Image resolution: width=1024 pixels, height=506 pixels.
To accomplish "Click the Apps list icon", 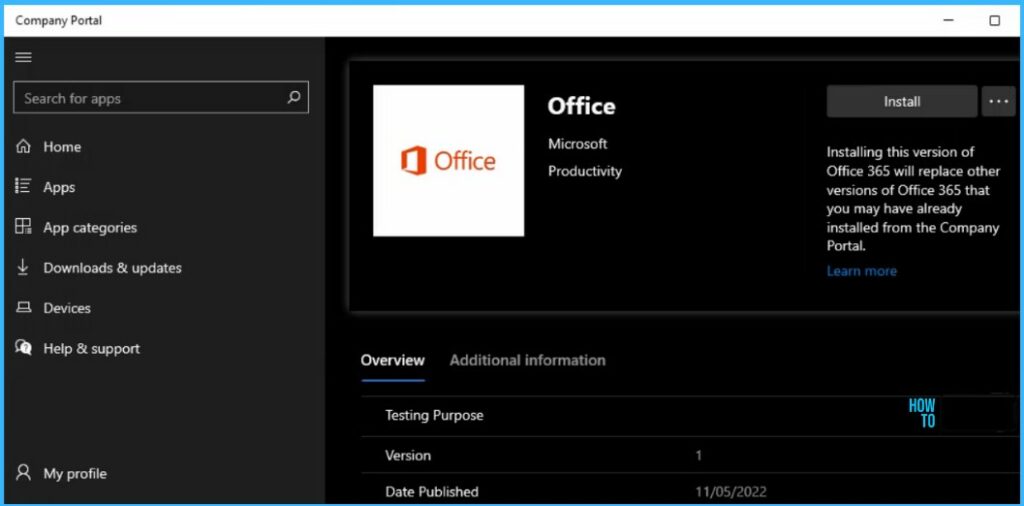I will (x=23, y=187).
